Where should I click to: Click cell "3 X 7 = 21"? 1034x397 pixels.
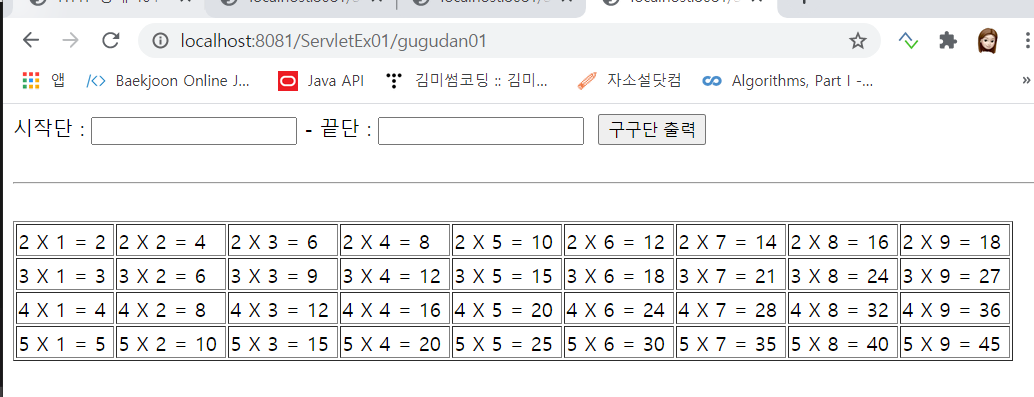click(731, 274)
